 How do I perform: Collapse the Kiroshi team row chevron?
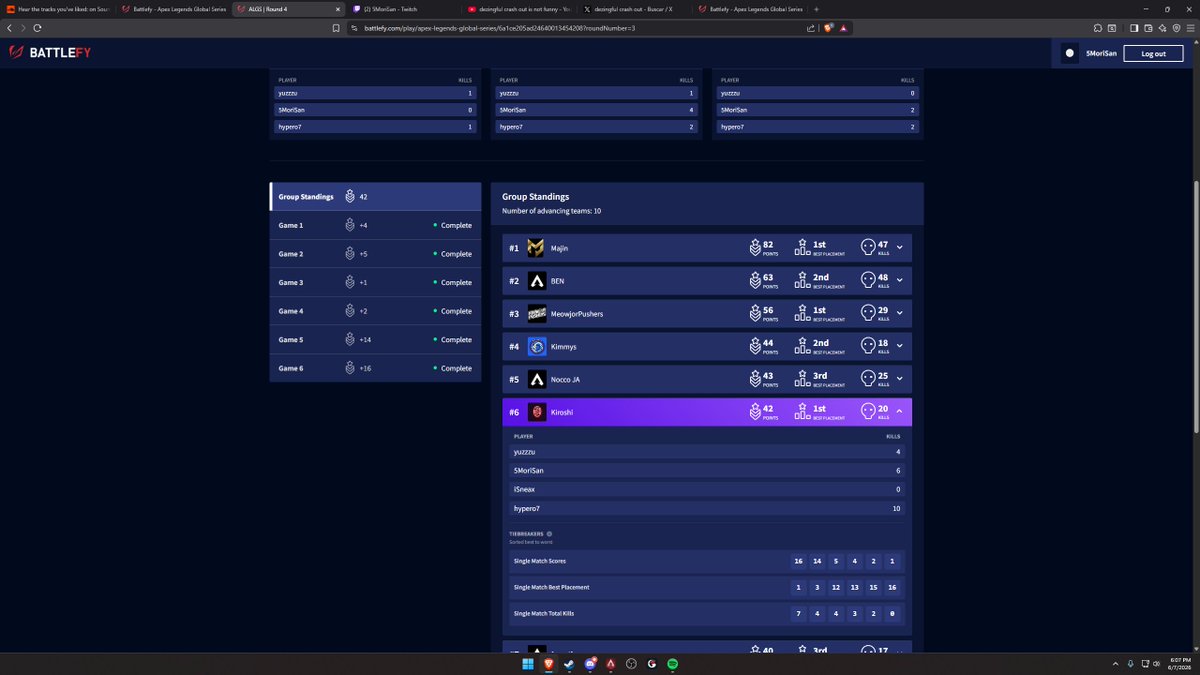pyautogui.click(x=899, y=412)
